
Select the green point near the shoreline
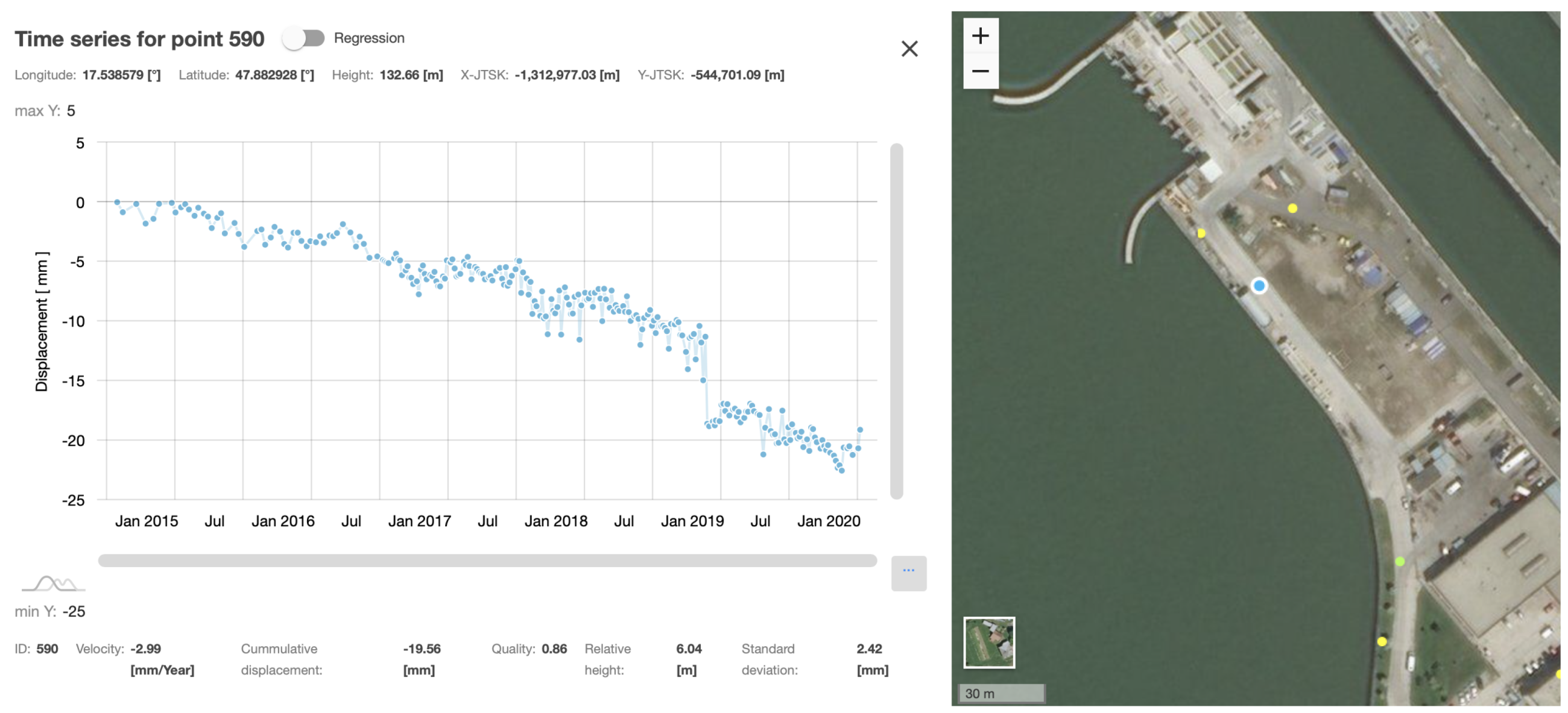click(x=1399, y=562)
